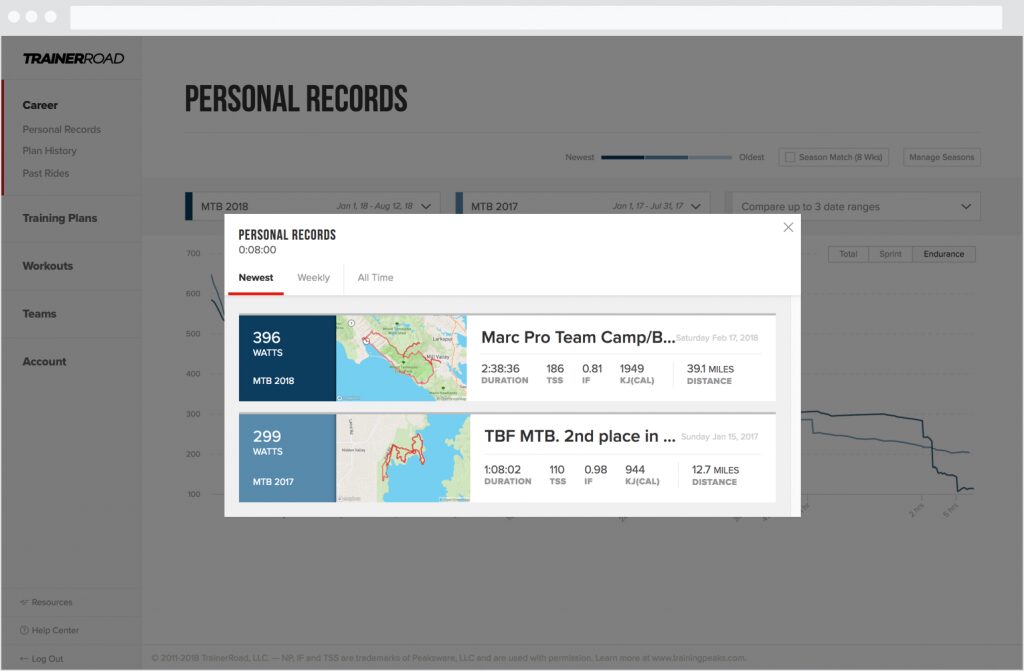This screenshot has width=1024, height=671.
Task: Click the Newest-Oldest timeline slider
Action: [x=665, y=157]
